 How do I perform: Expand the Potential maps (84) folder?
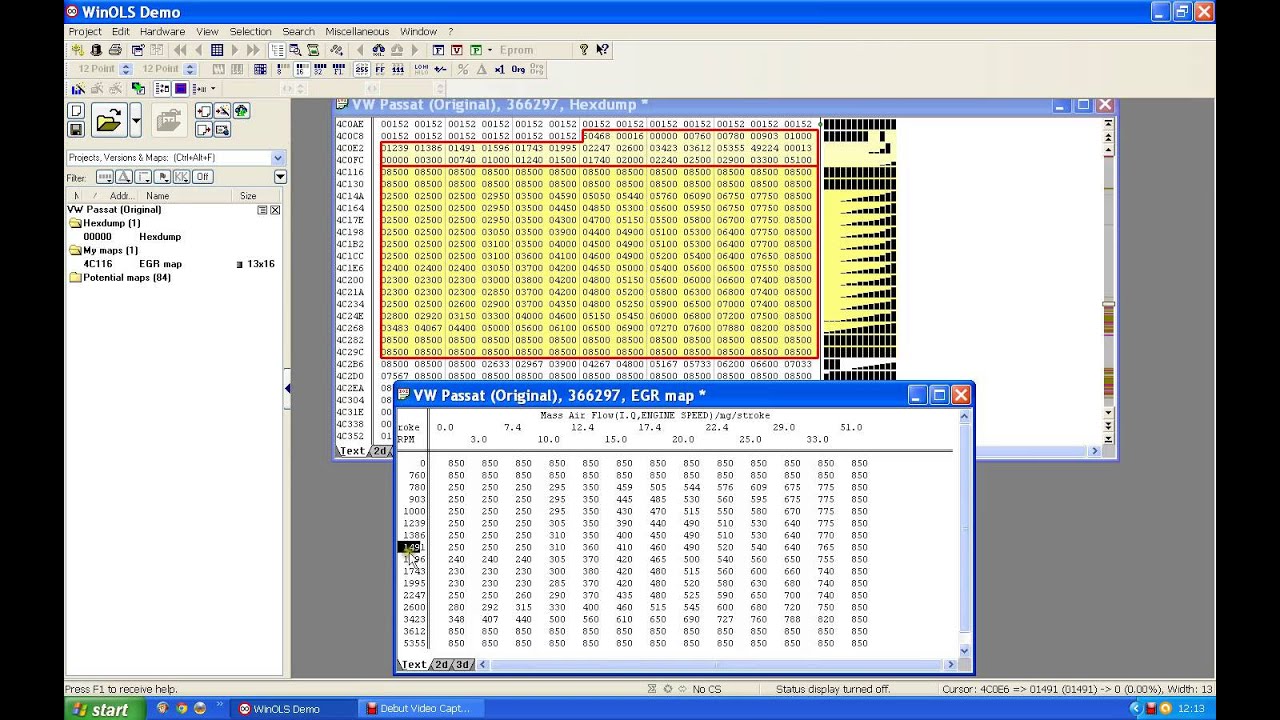tap(74, 277)
